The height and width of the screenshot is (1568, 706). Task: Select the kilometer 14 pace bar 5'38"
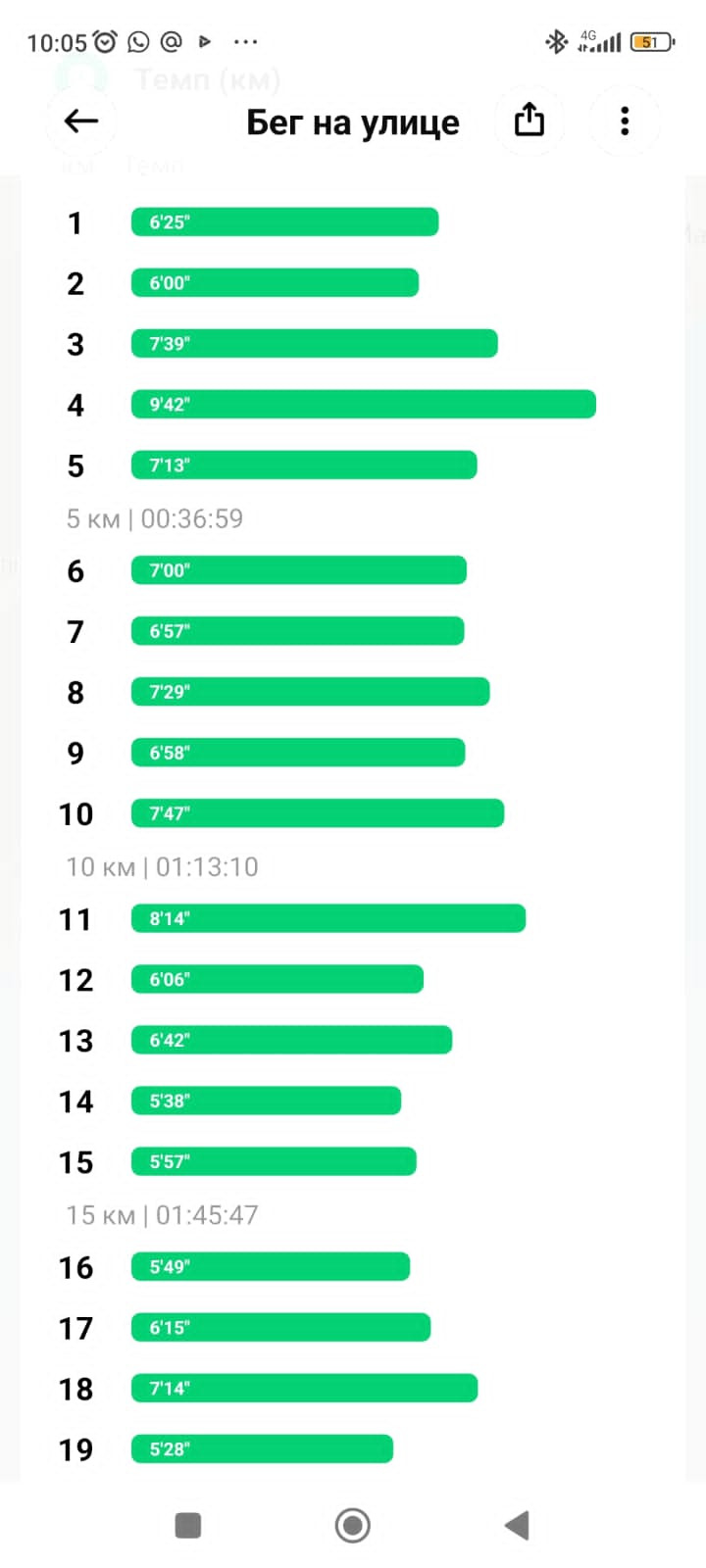[x=267, y=1101]
